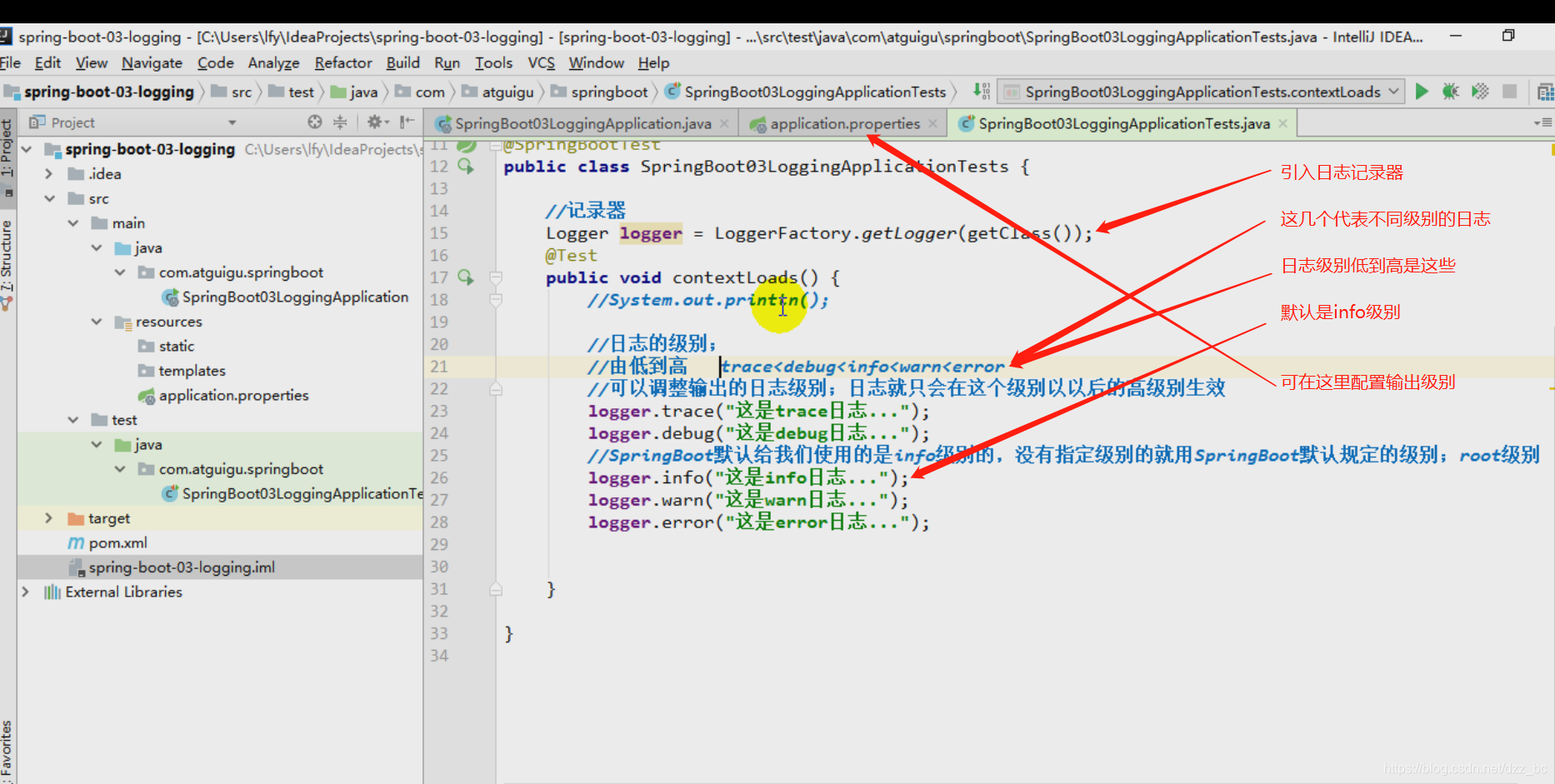Expand the .idea folder

tap(49, 174)
